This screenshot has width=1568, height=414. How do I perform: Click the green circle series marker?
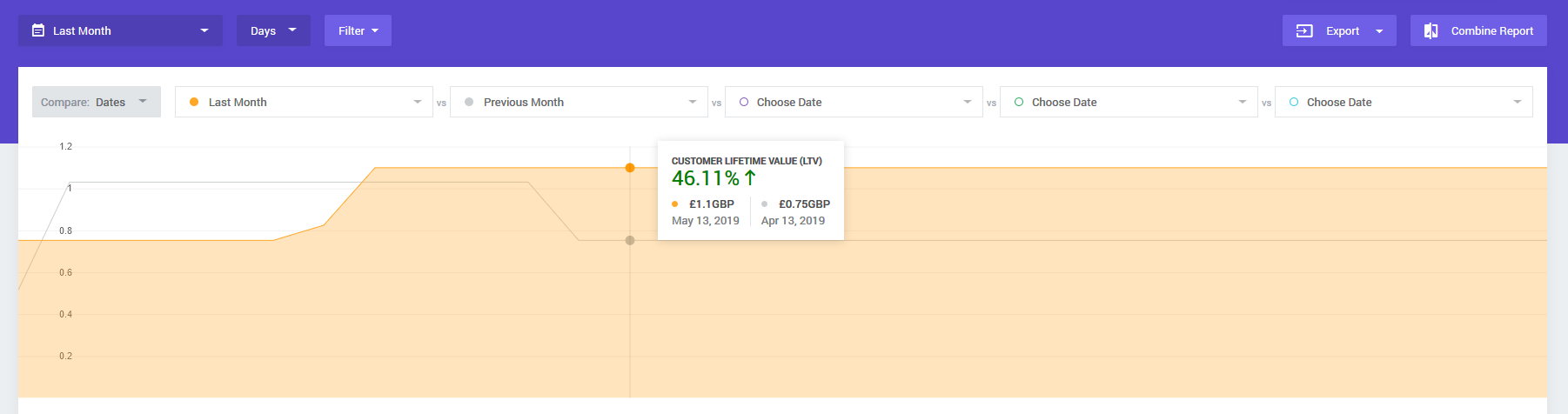tap(1019, 102)
